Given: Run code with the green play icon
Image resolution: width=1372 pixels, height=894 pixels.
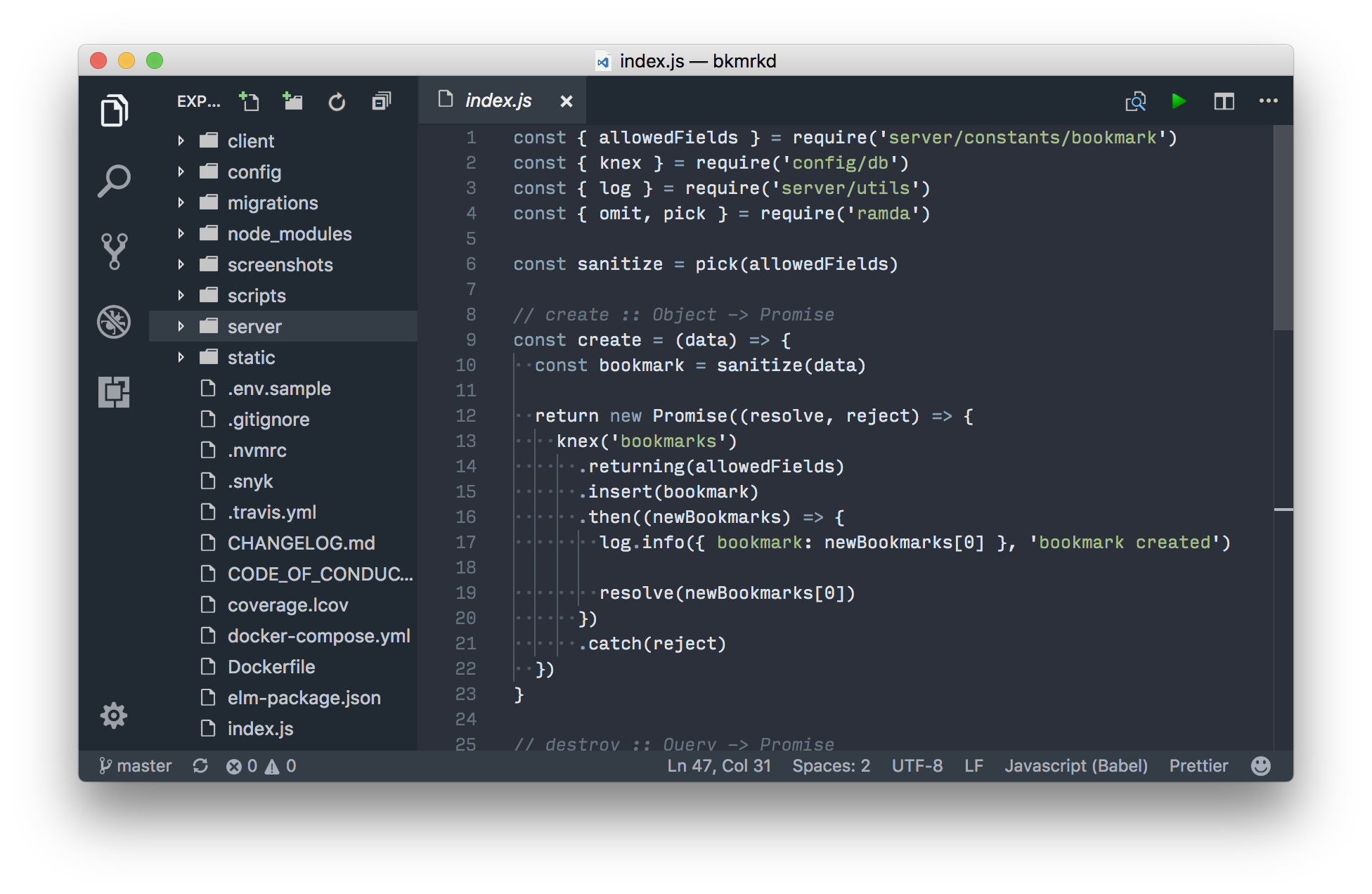Looking at the screenshot, I should pos(1179,101).
